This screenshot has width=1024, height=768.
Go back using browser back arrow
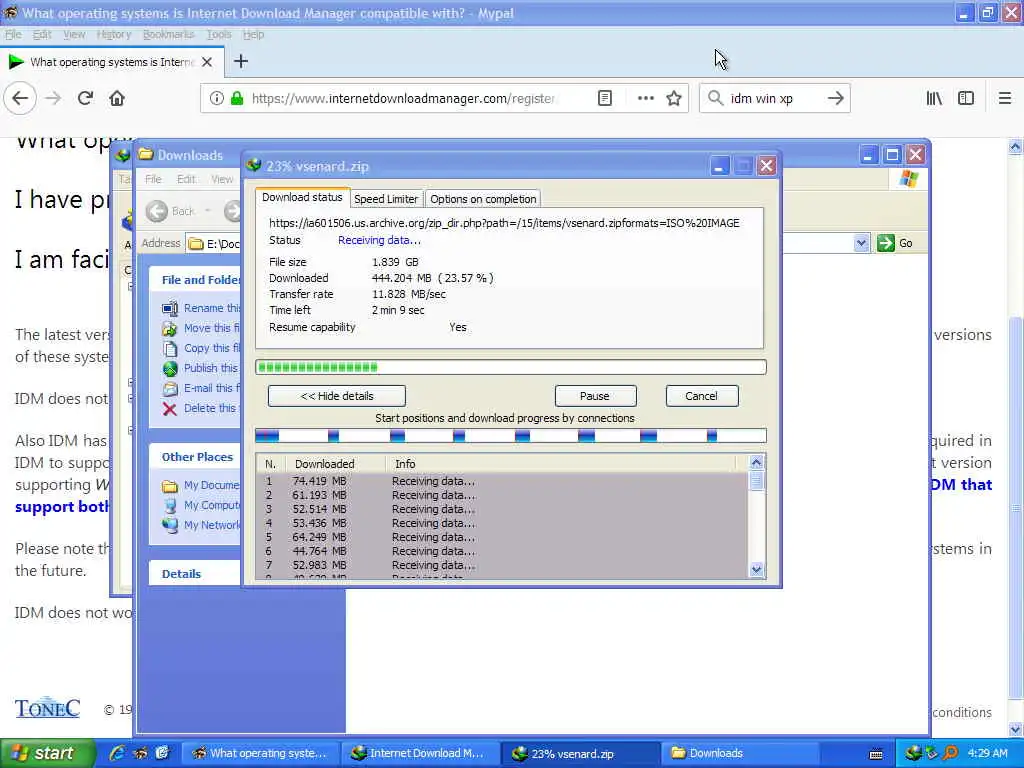tap(20, 99)
